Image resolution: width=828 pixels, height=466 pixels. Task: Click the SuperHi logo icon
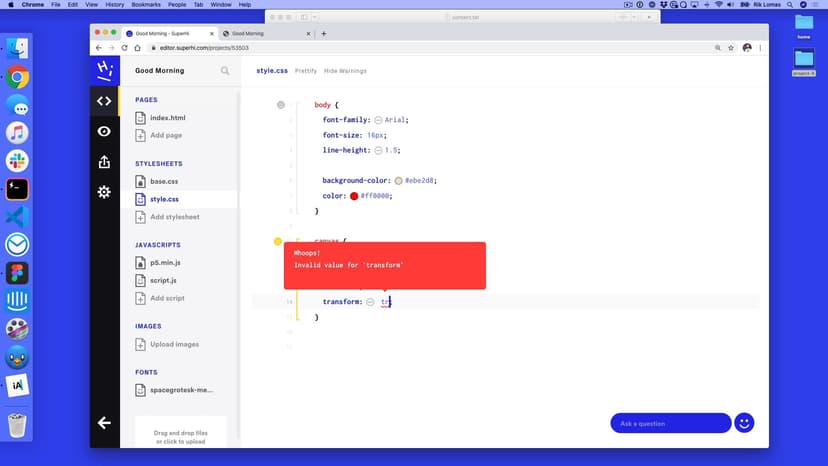click(104, 70)
